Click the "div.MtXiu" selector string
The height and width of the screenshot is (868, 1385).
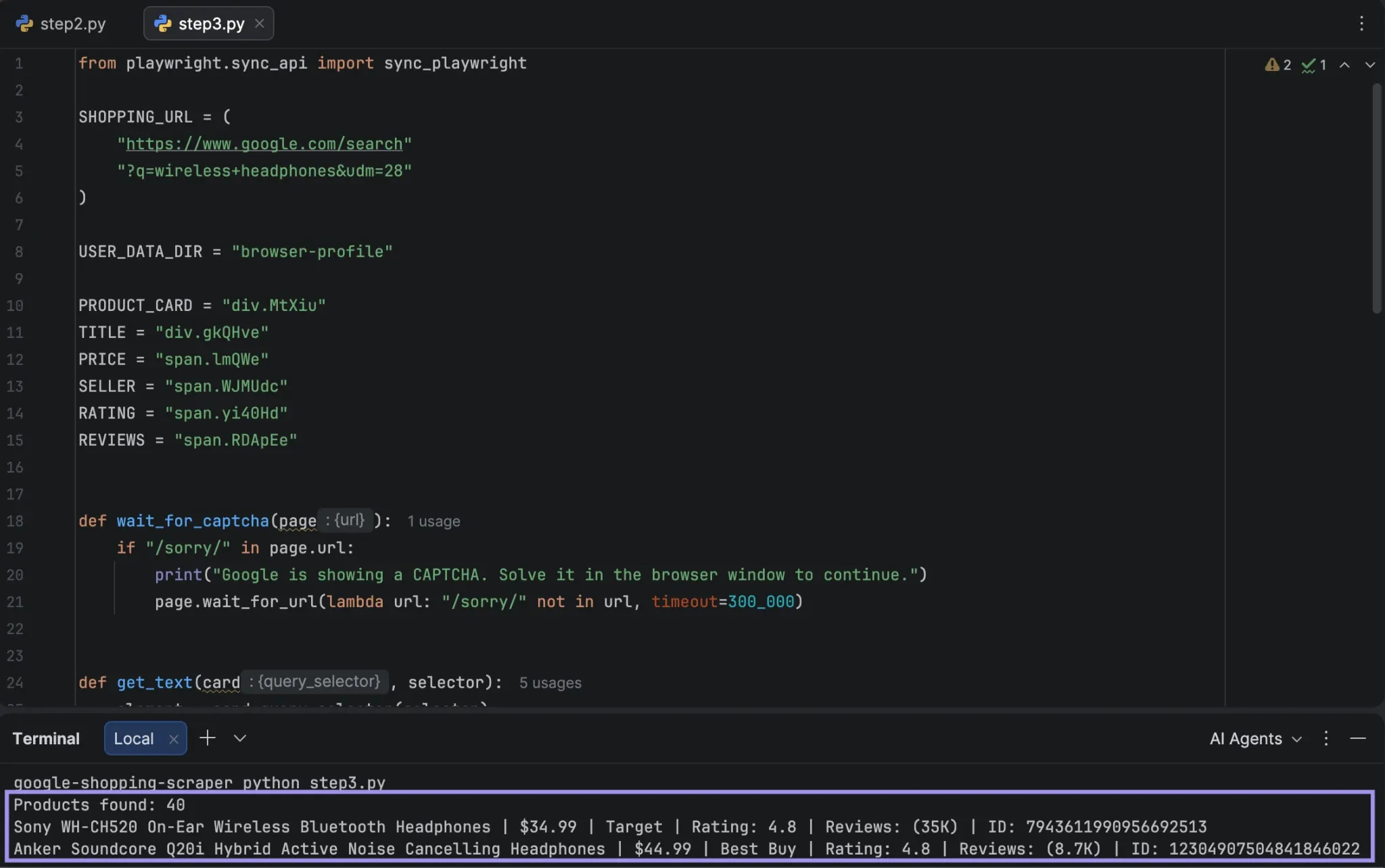point(274,306)
